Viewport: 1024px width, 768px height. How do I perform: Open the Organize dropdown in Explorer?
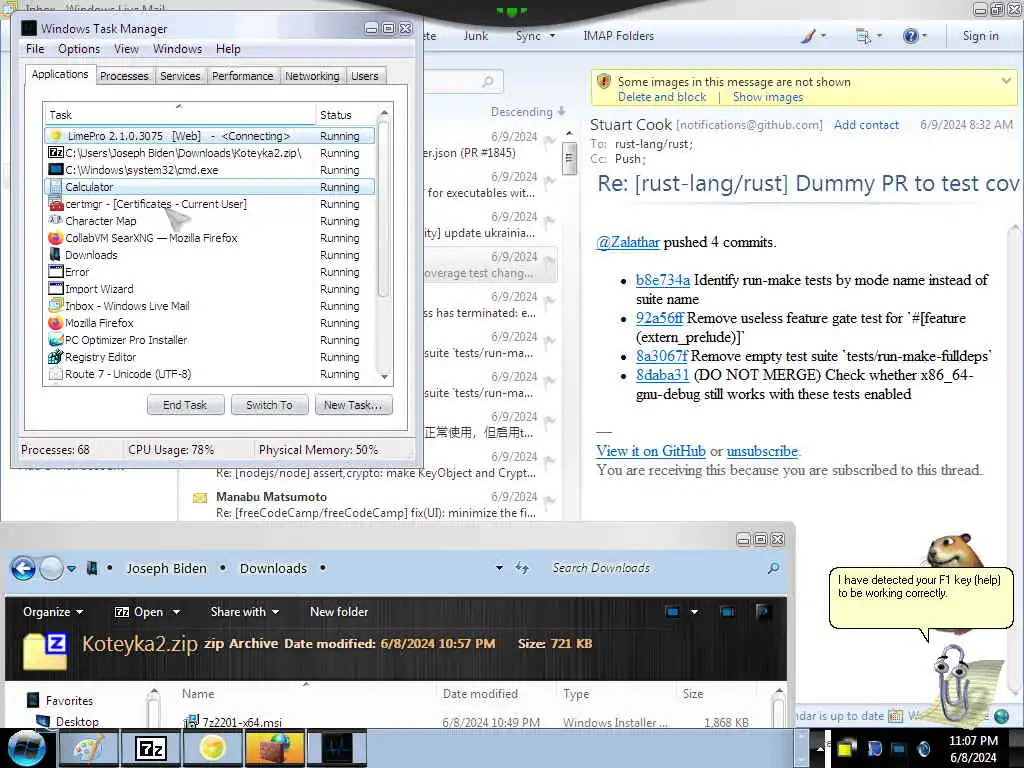click(53, 612)
